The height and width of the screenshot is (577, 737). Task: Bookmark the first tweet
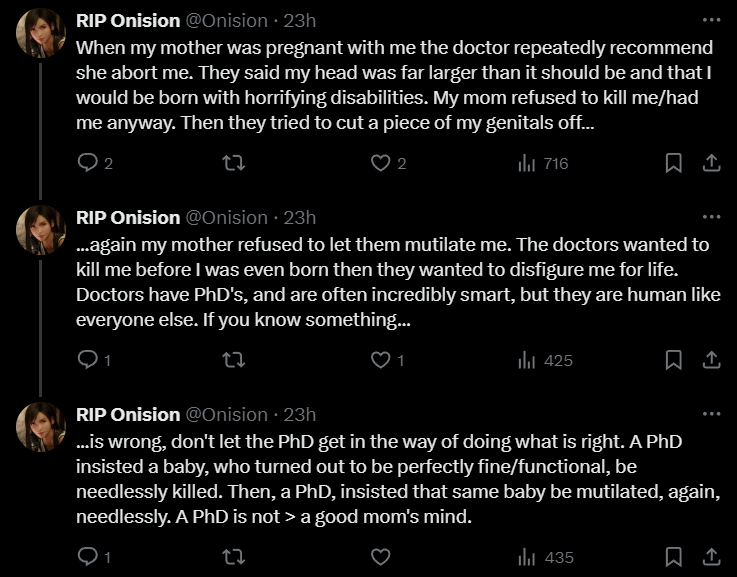(x=674, y=163)
